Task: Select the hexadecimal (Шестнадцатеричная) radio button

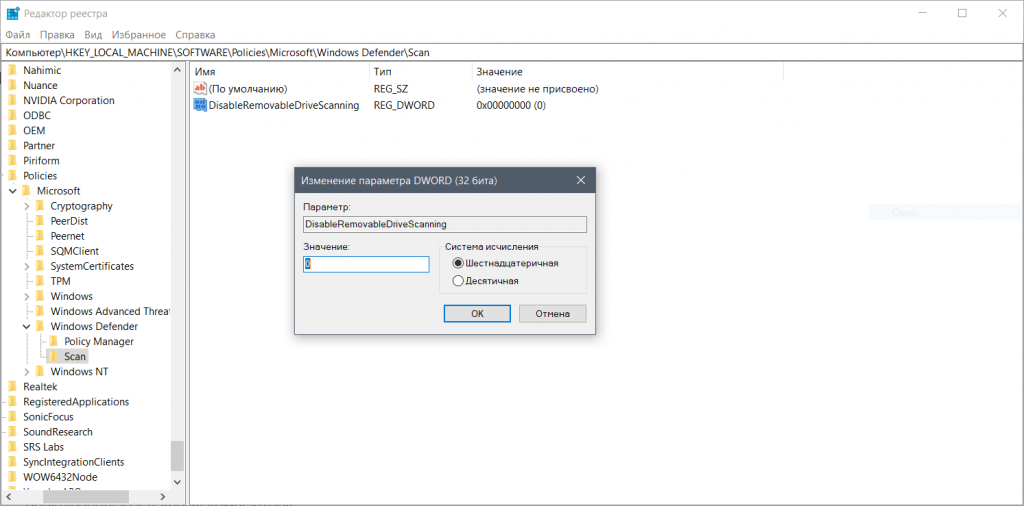Action: pyautogui.click(x=458, y=263)
